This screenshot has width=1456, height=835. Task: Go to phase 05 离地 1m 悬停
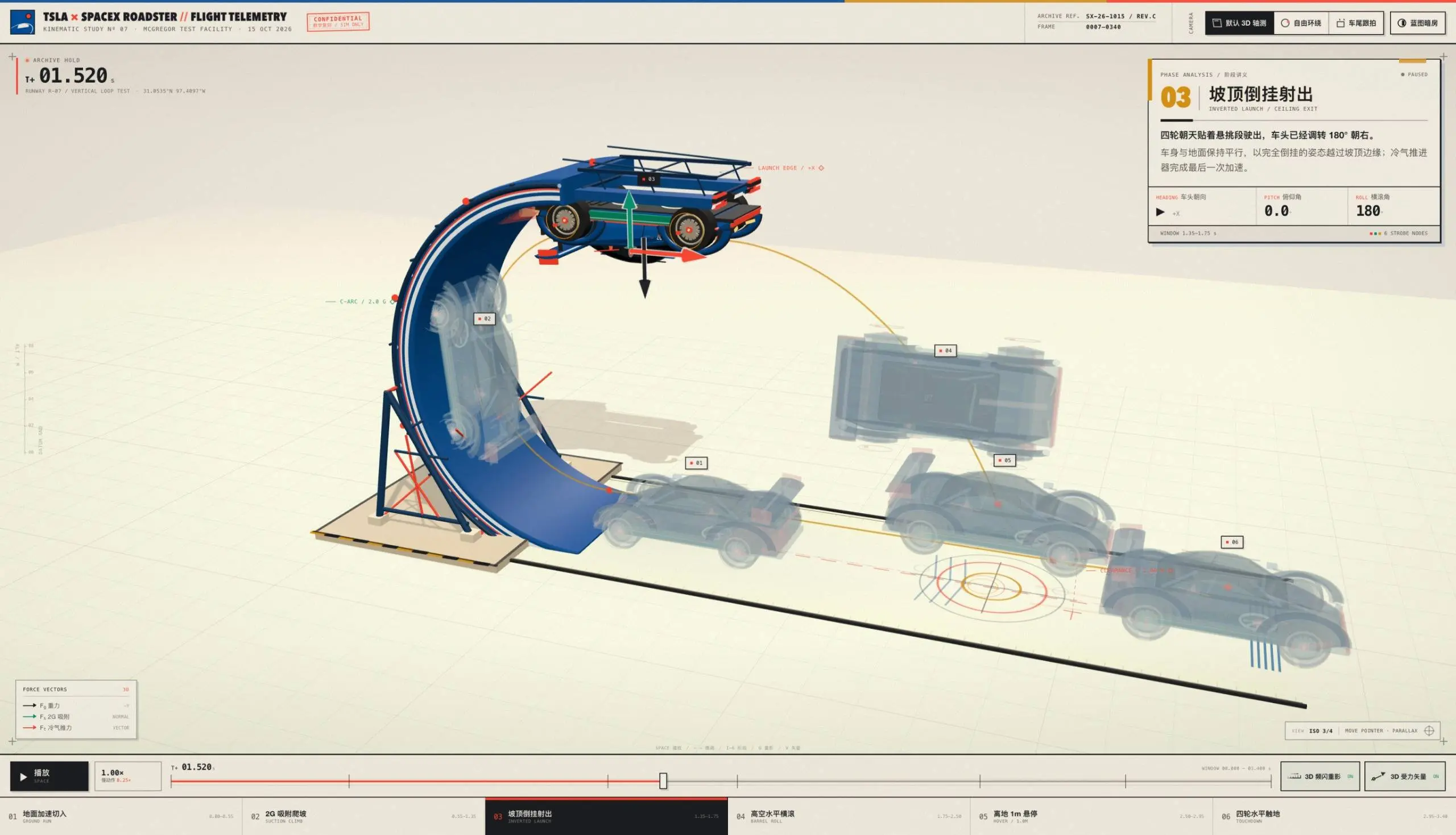[x=1091, y=816]
